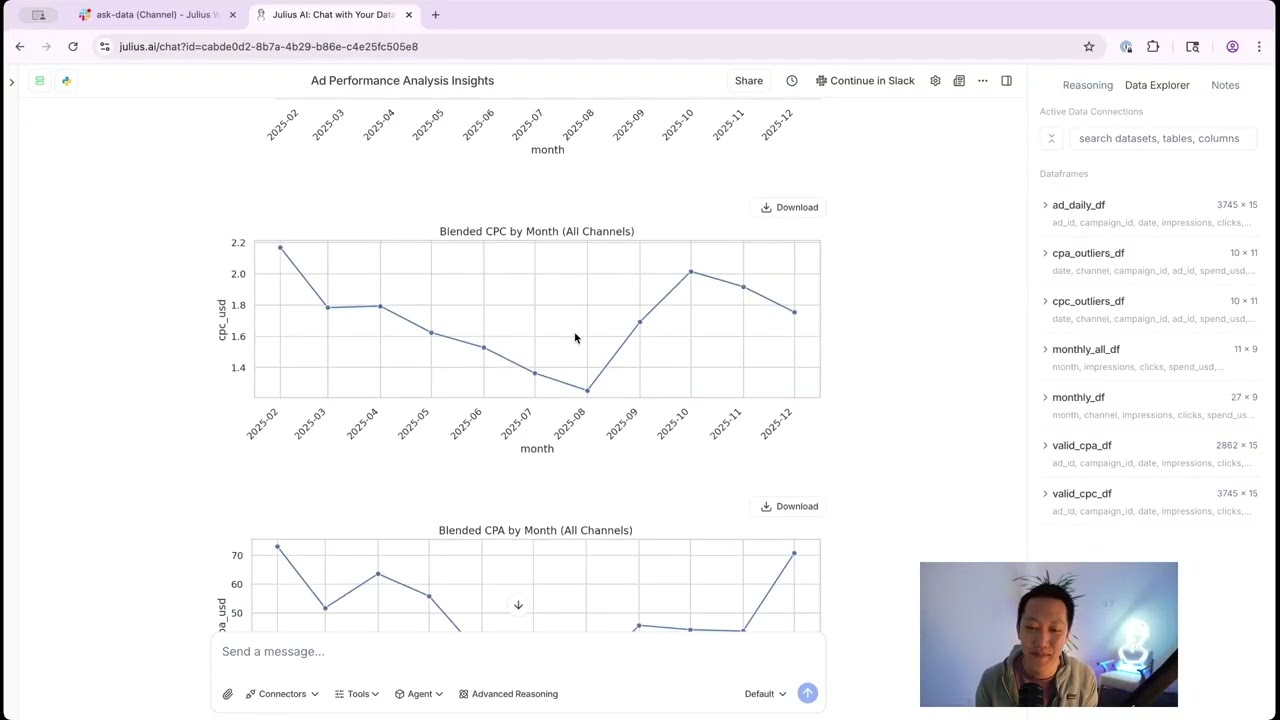Viewport: 1280px width, 720px height.
Task: Click the julius.ai address bar URL
Action: click(268, 47)
